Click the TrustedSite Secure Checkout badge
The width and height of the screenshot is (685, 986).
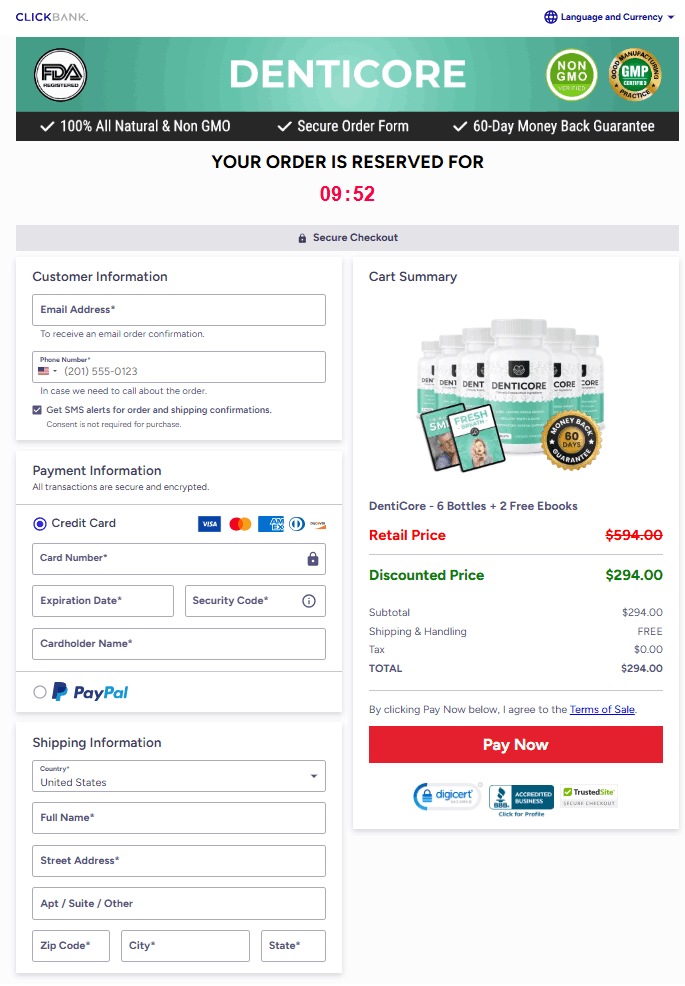point(588,793)
